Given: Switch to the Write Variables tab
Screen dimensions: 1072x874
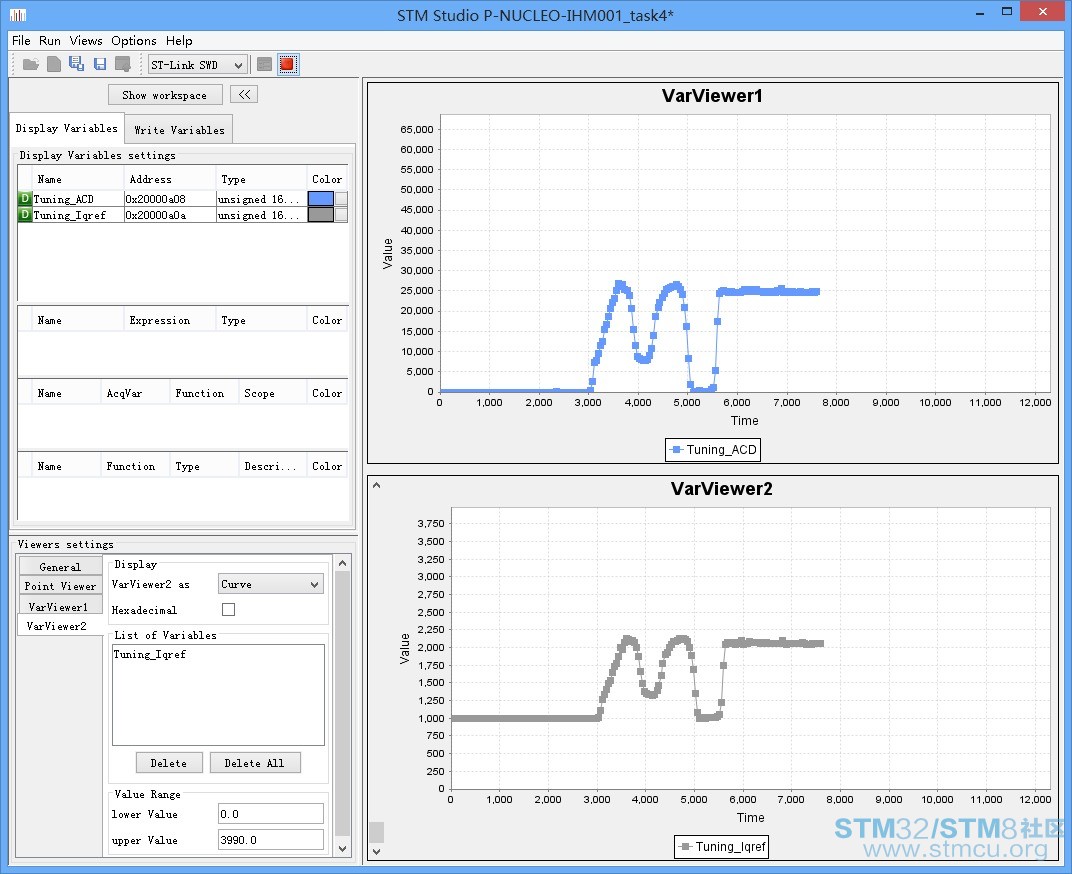Looking at the screenshot, I should coord(179,130).
